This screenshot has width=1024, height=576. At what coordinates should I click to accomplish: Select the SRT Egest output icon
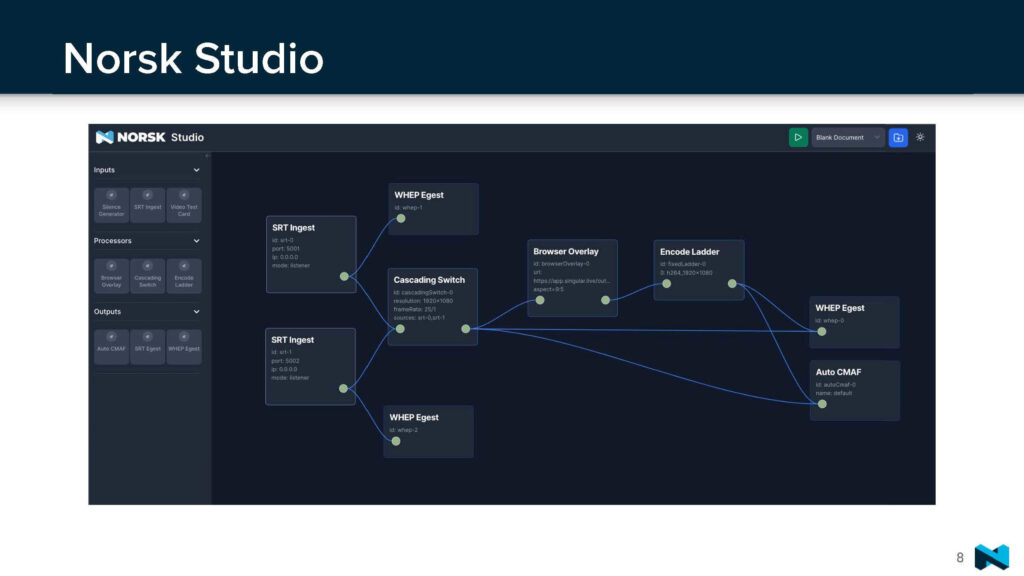(147, 346)
